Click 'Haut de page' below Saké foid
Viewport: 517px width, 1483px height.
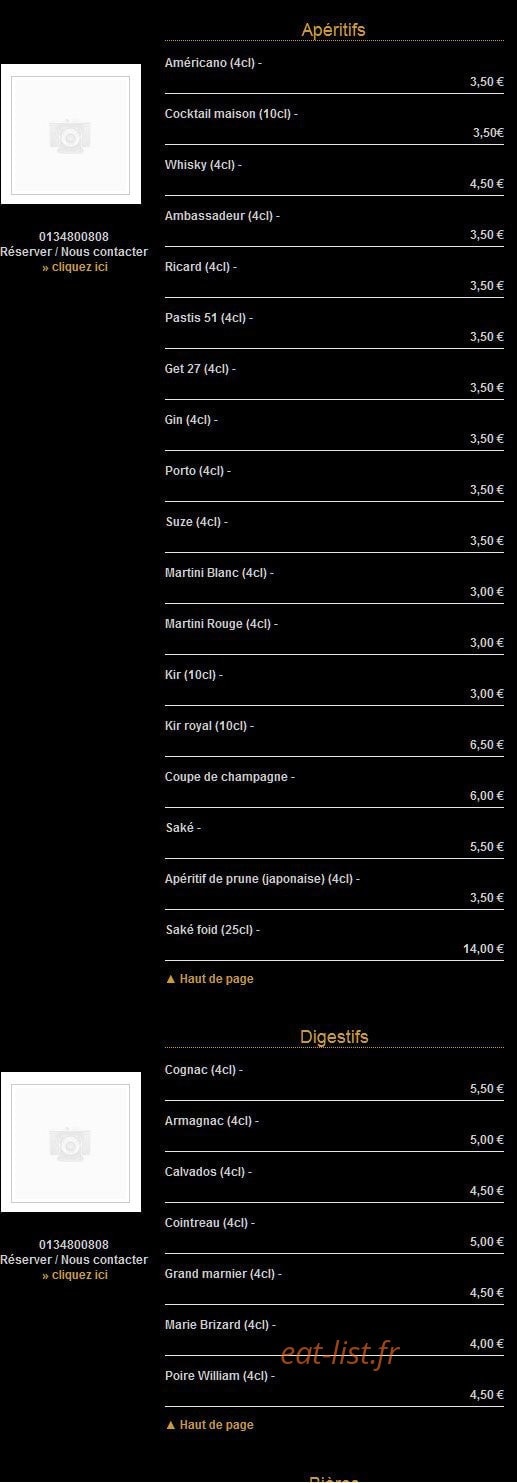[x=209, y=979]
